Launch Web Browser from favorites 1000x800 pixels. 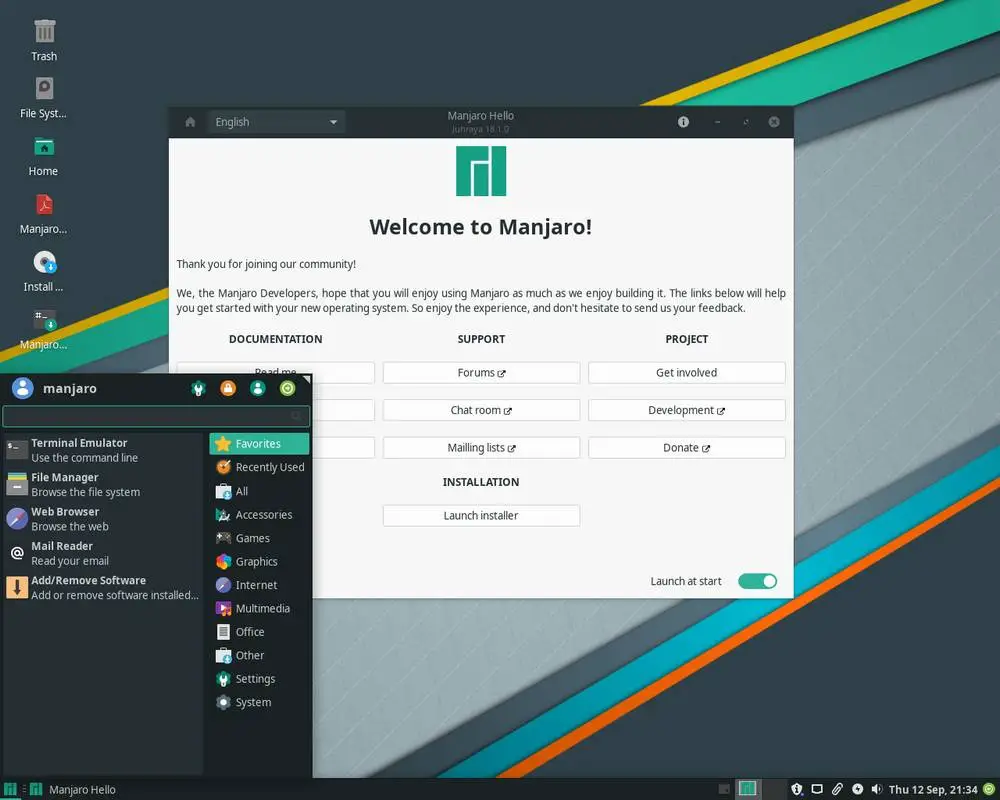tap(102, 519)
